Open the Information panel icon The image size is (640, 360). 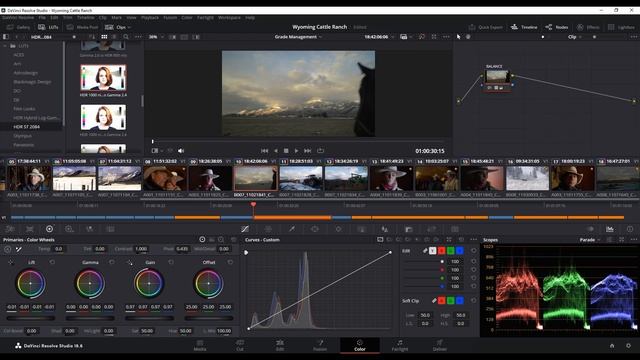[x=630, y=229]
